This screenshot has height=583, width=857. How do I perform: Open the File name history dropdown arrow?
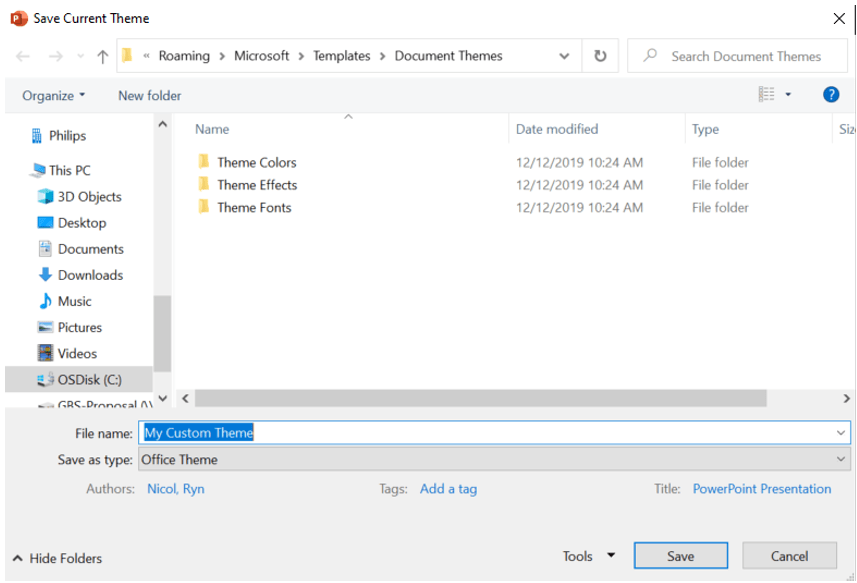point(841,433)
